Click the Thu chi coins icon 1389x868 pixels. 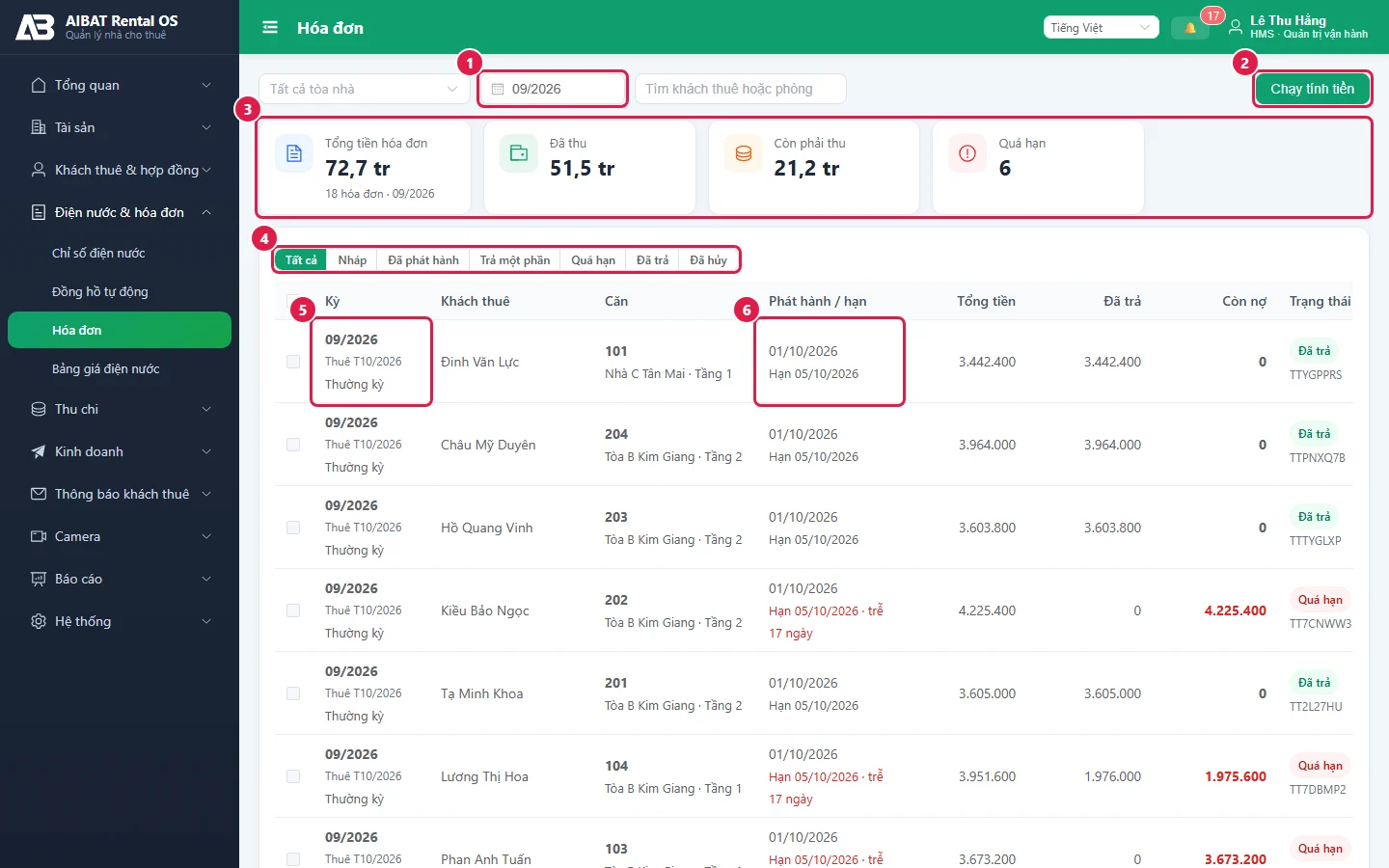[x=39, y=409]
